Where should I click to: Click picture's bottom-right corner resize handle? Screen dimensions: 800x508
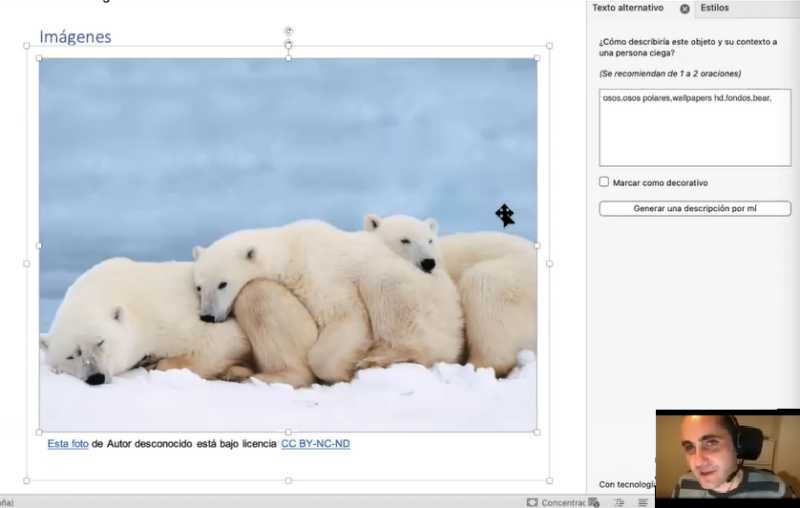(x=537, y=432)
